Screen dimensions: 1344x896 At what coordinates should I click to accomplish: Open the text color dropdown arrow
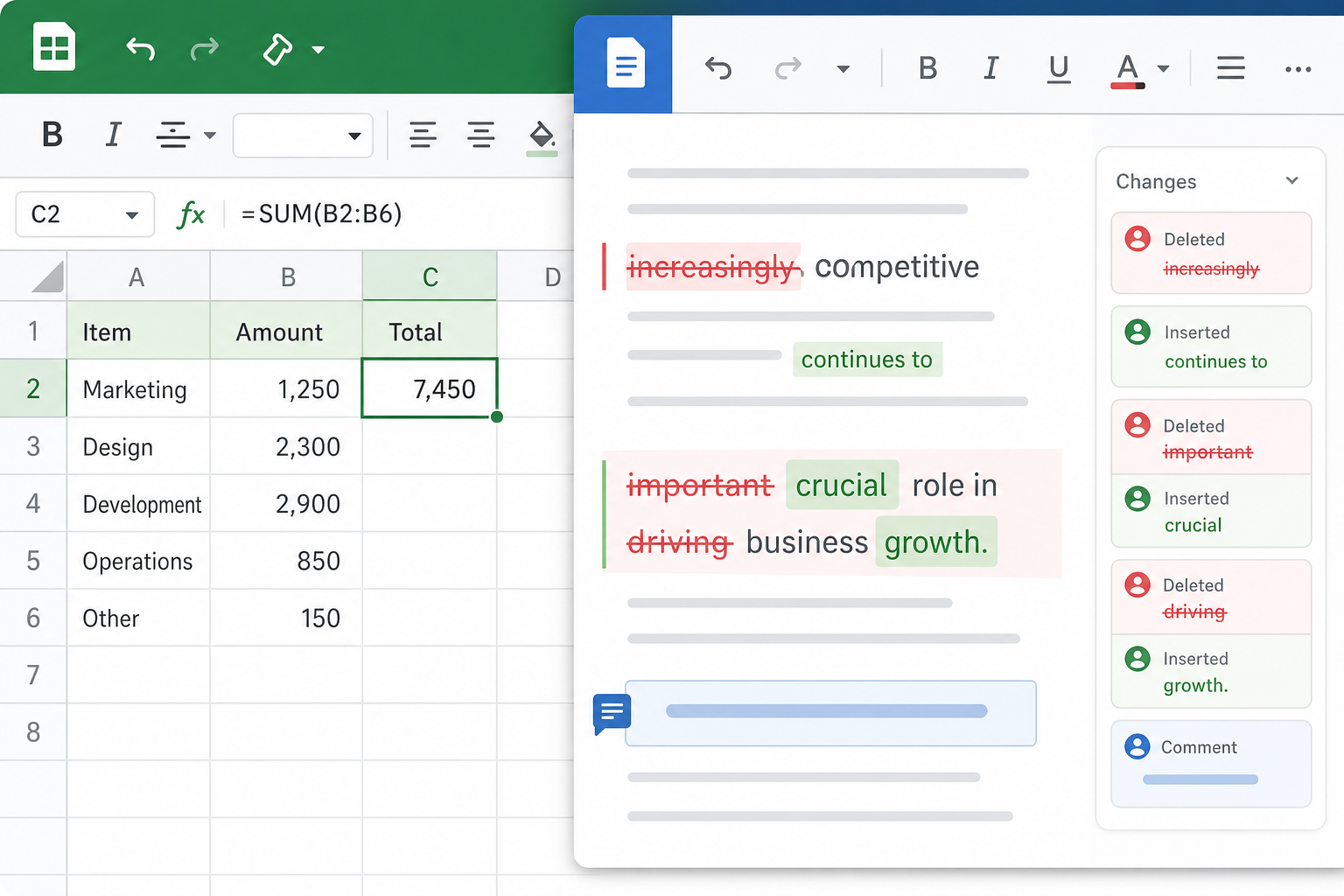[1164, 69]
